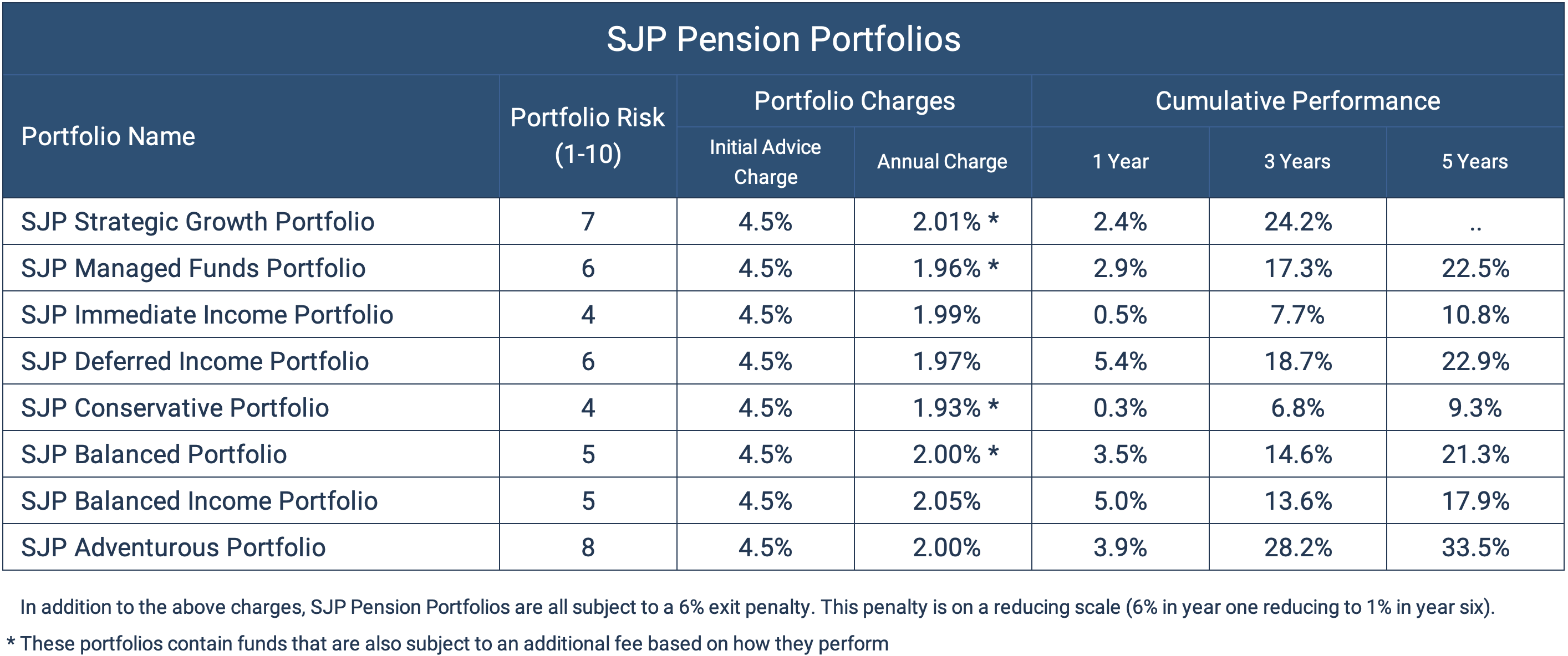Select SJP Balanced Income Portfolio name
This screenshot has width=1568, height=656.
(199, 501)
